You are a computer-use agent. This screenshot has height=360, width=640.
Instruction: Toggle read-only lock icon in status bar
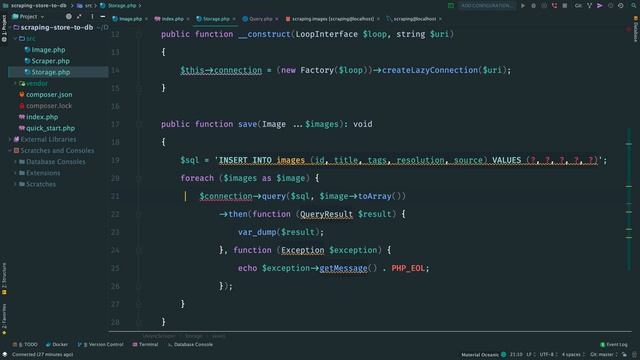(624, 354)
